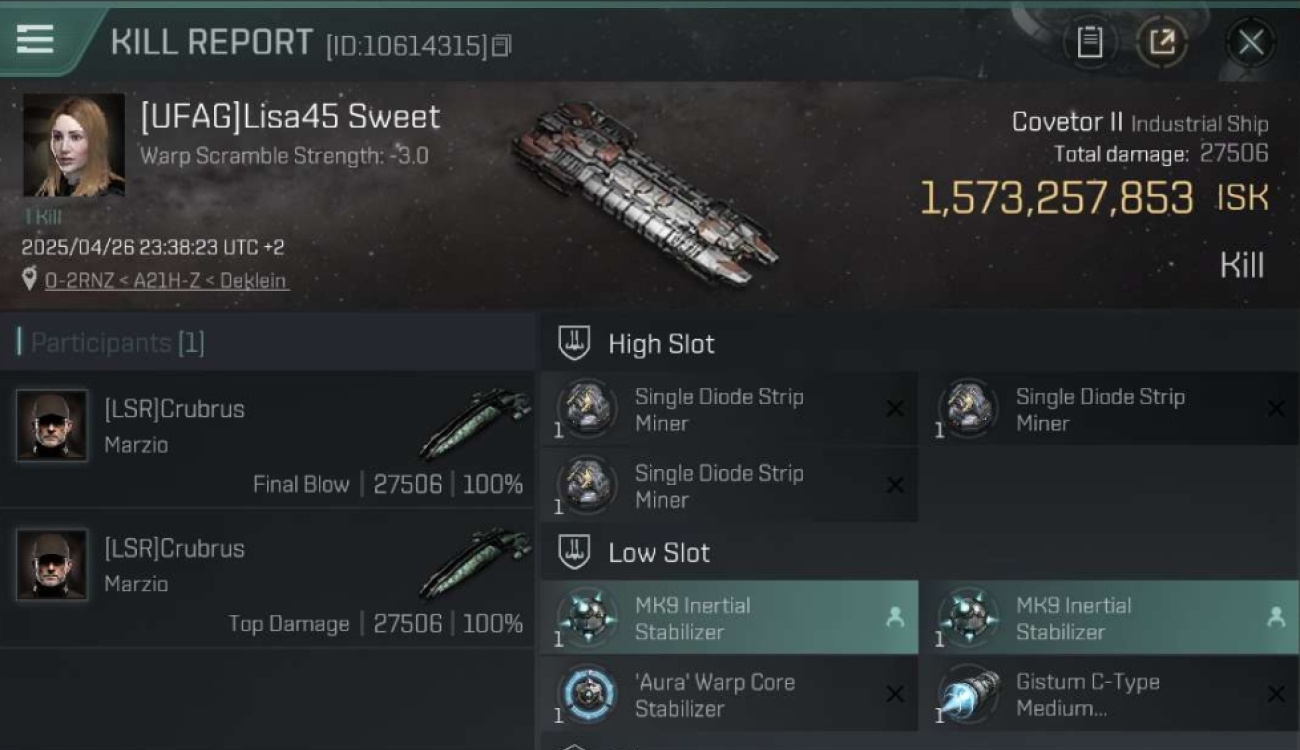Click the [LSR]Crubrus Top Damage name
Screen dimensions: 1300x750
(174, 548)
